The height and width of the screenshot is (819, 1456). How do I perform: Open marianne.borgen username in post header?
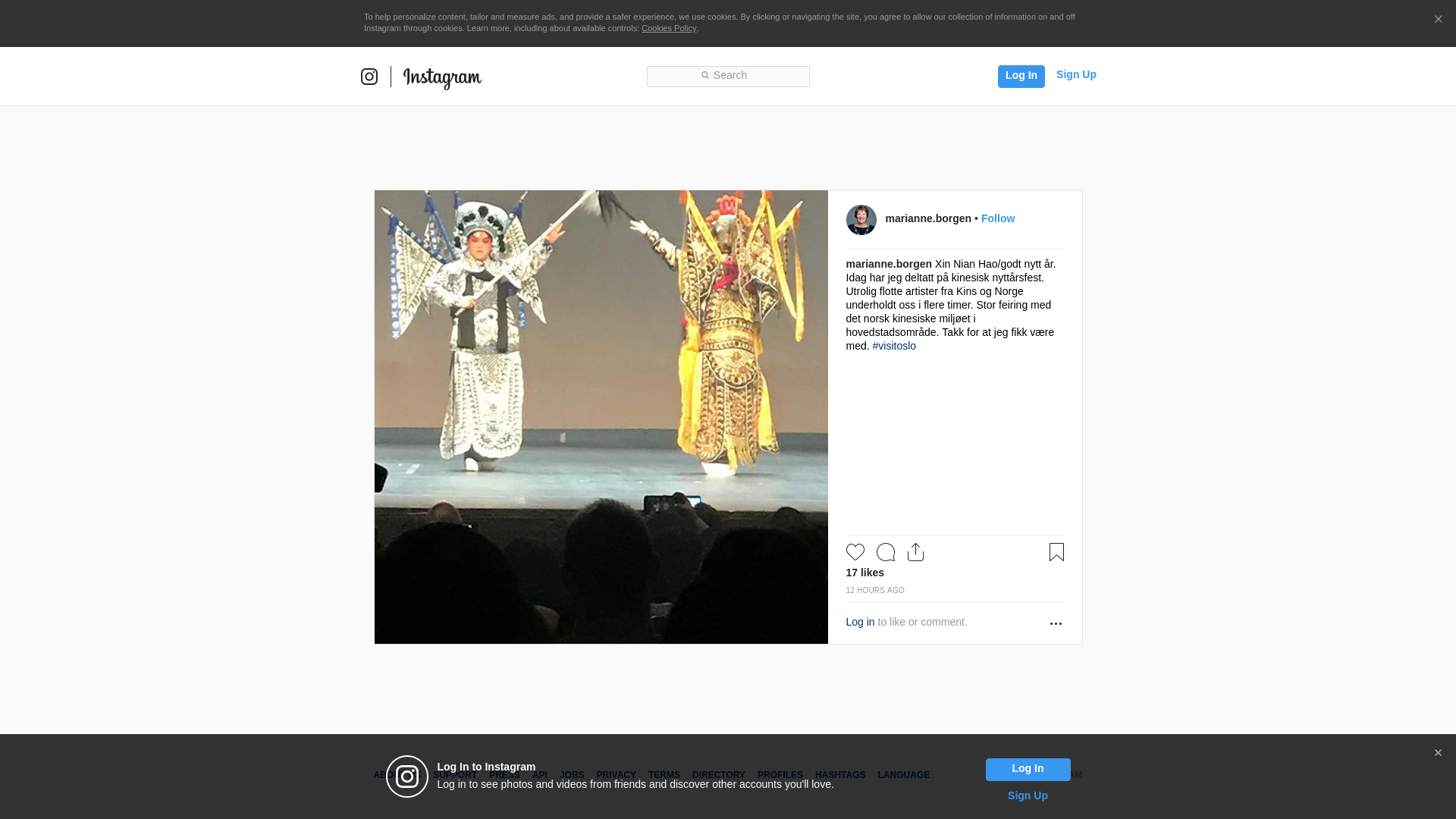928,218
